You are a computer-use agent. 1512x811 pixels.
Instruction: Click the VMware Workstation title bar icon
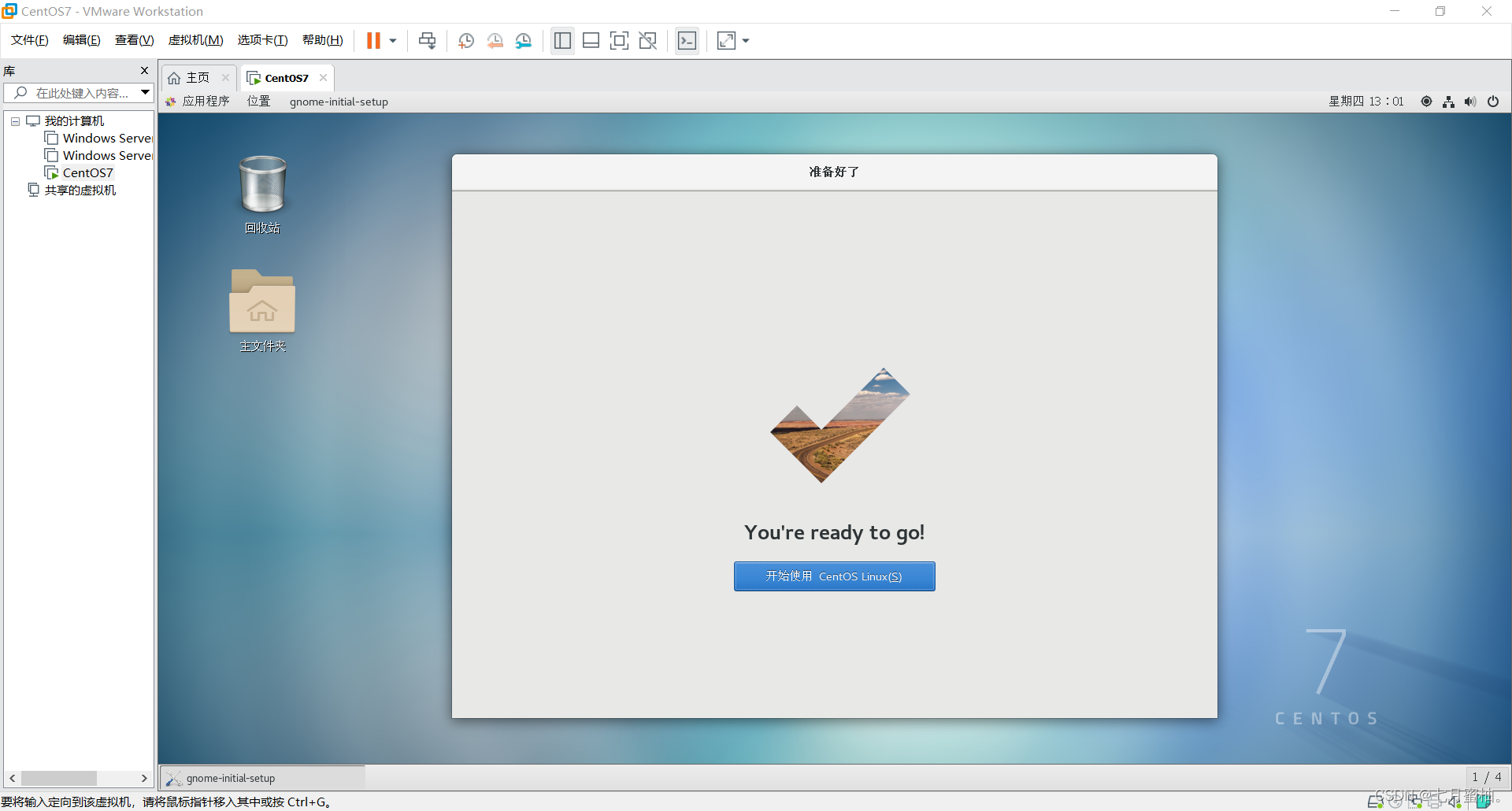point(9,11)
